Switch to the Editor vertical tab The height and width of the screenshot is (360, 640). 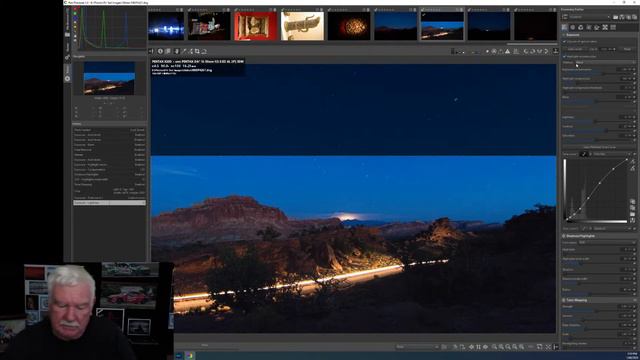click(x=67, y=73)
